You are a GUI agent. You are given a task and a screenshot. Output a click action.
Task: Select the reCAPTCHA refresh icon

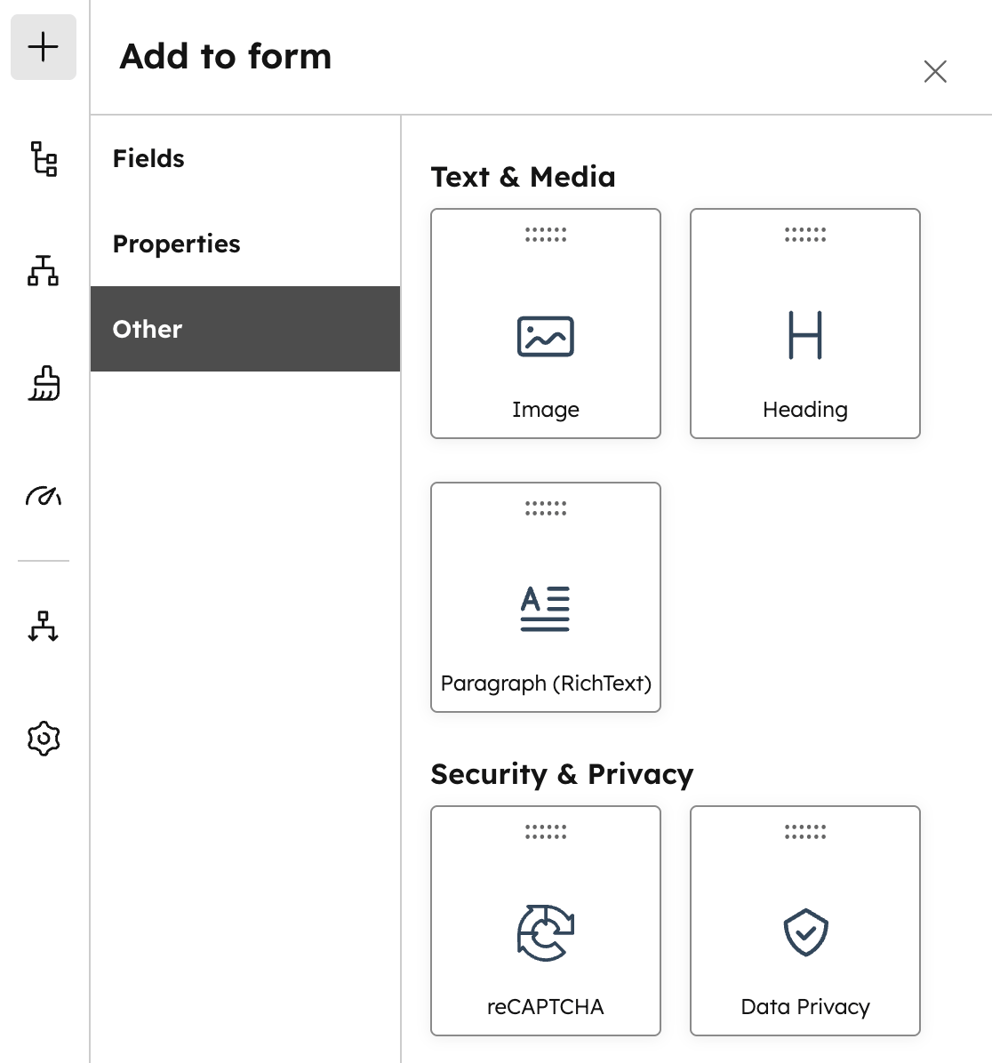[545, 932]
